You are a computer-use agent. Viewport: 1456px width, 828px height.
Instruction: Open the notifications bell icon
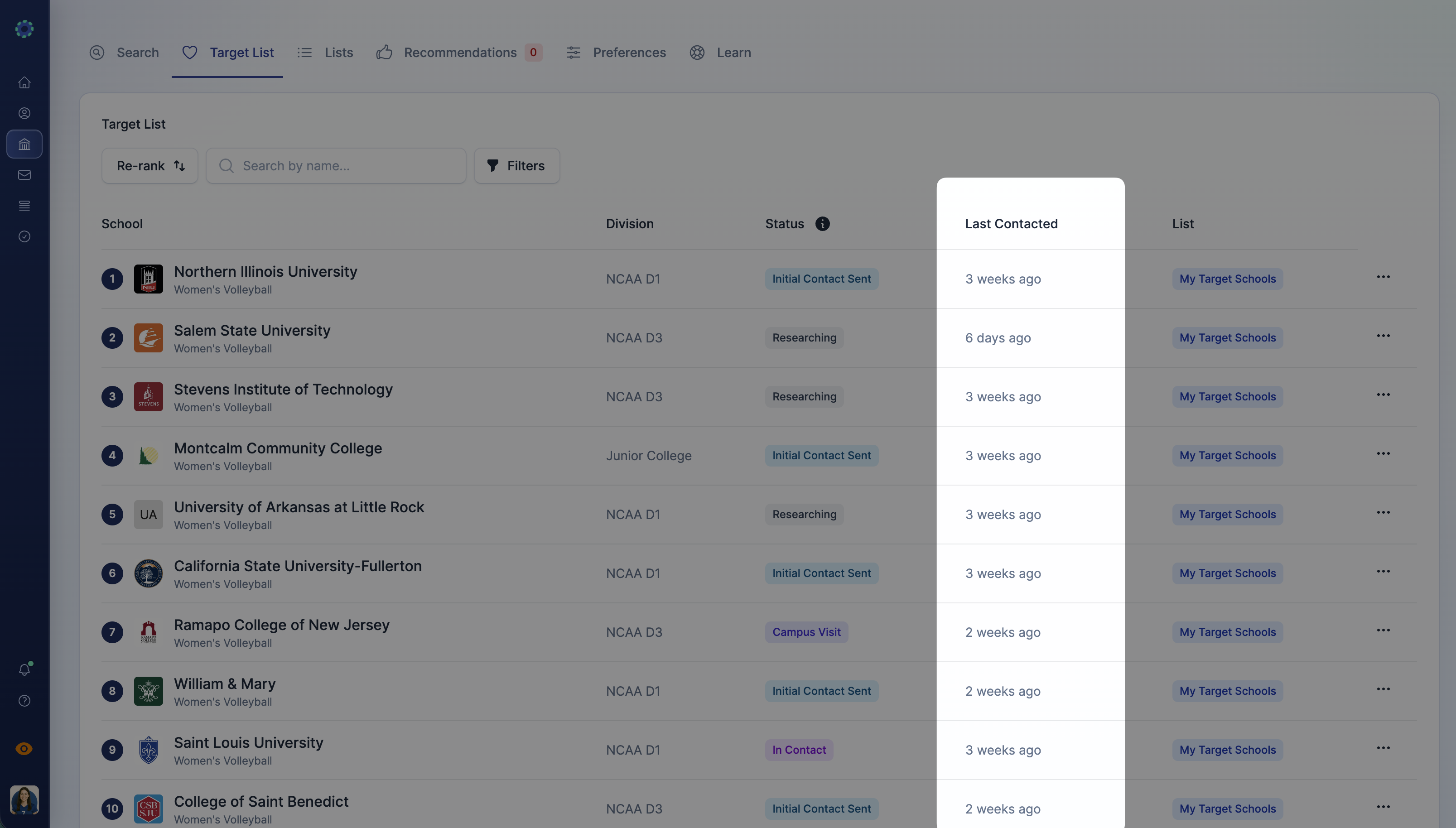(24, 669)
